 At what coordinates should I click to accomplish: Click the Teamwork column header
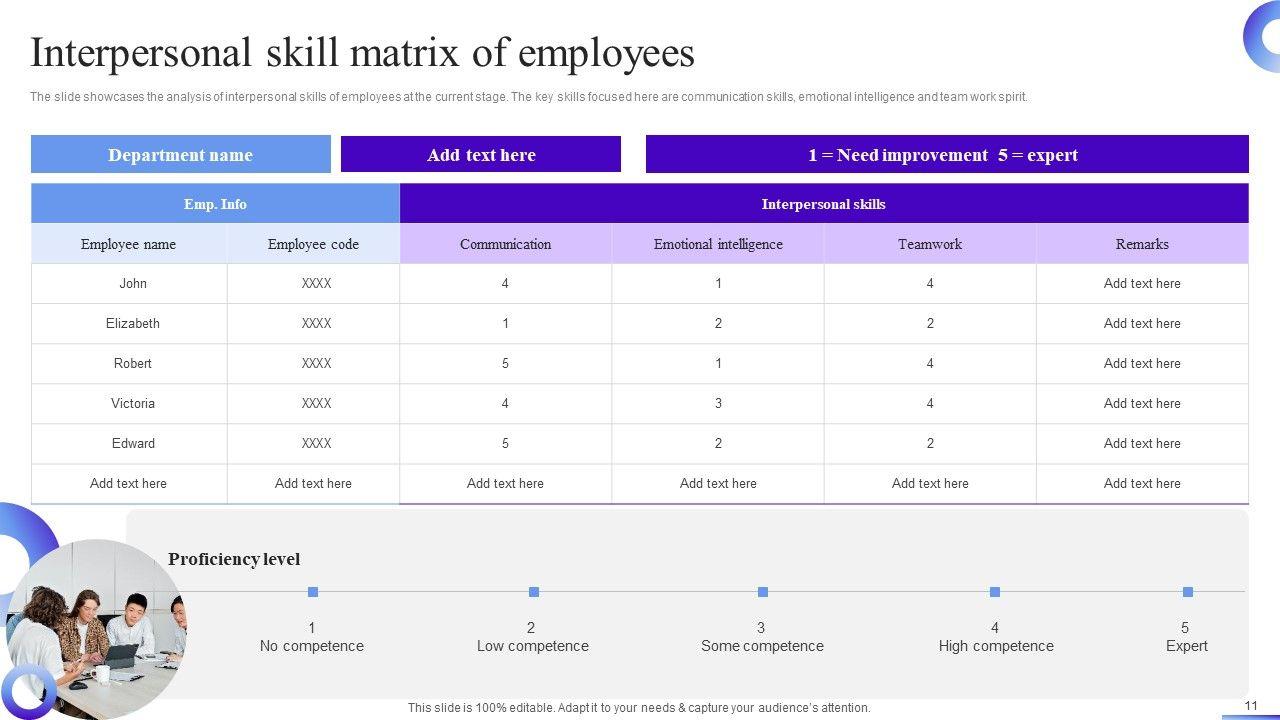click(930, 244)
